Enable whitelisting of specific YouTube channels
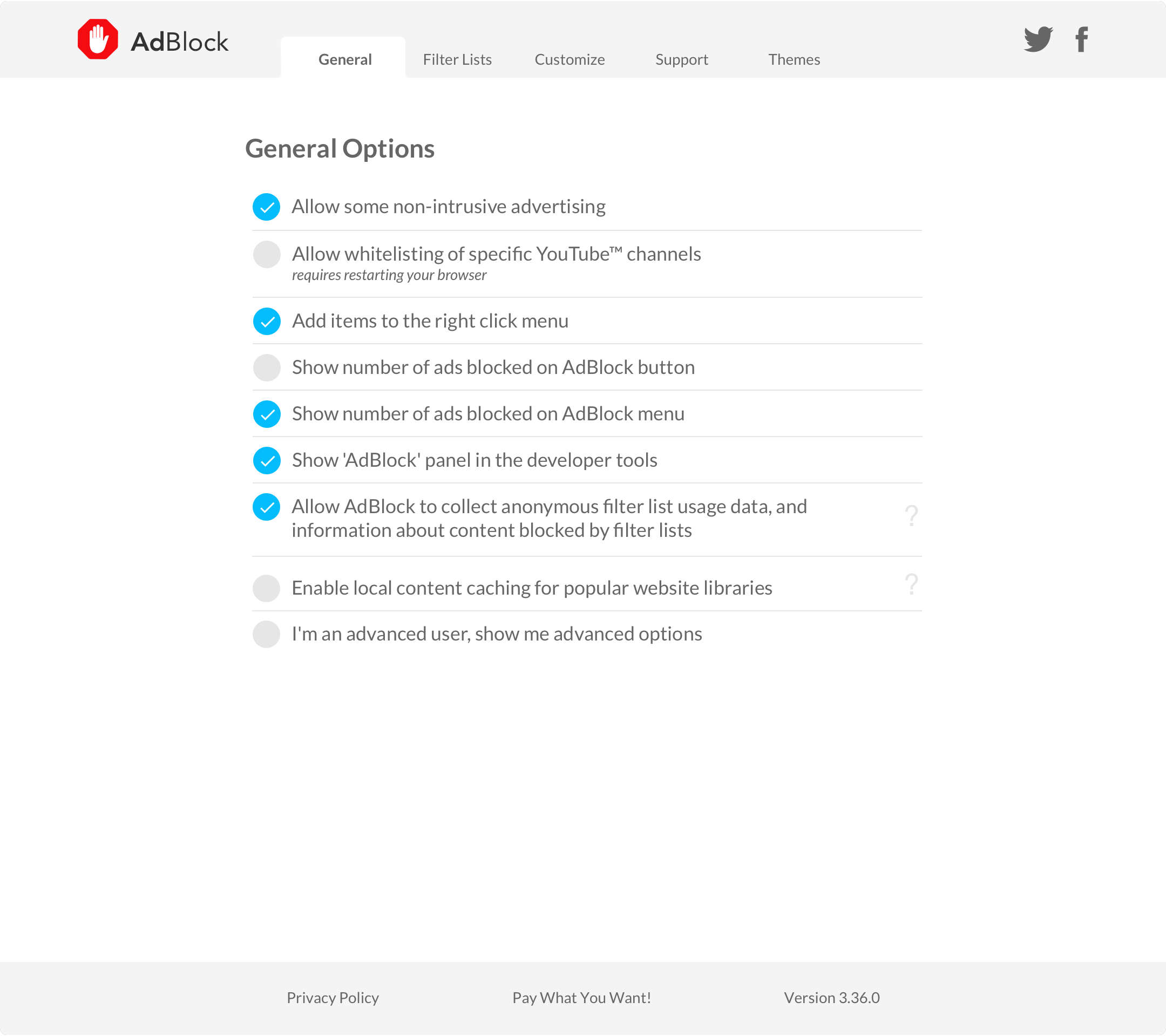 (x=267, y=254)
